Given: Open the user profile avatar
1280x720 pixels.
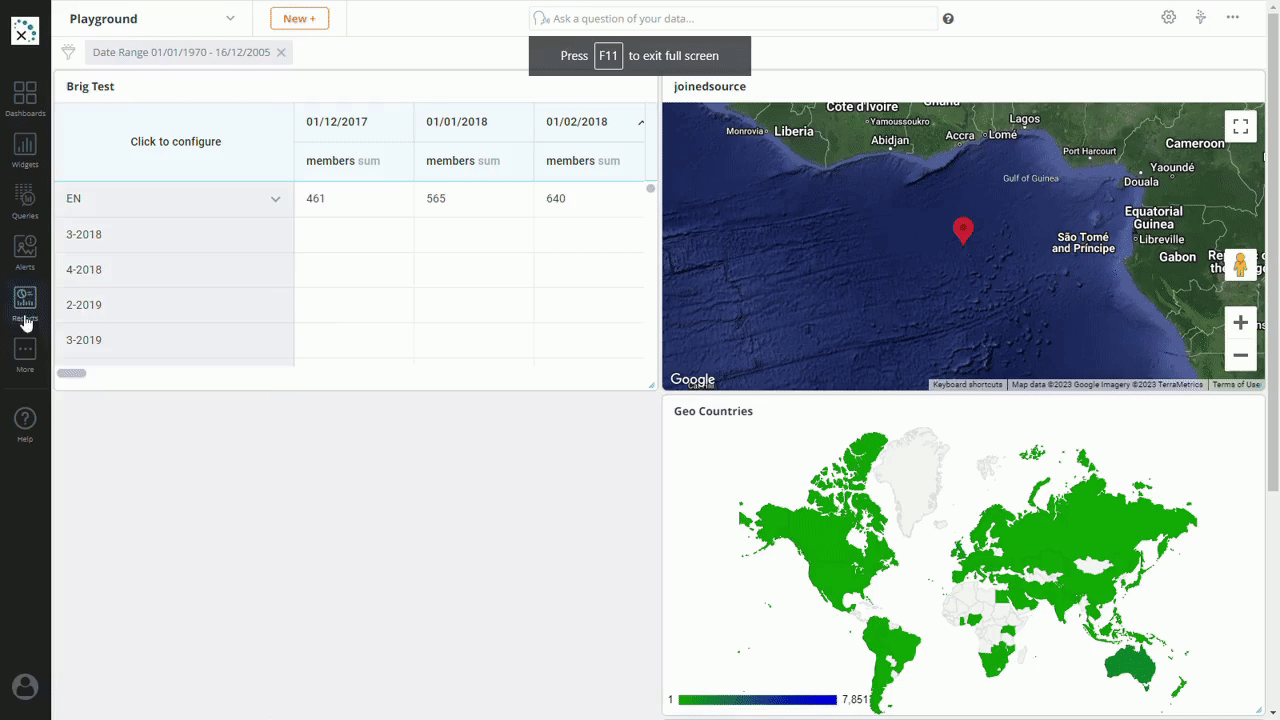Looking at the screenshot, I should click(25, 686).
